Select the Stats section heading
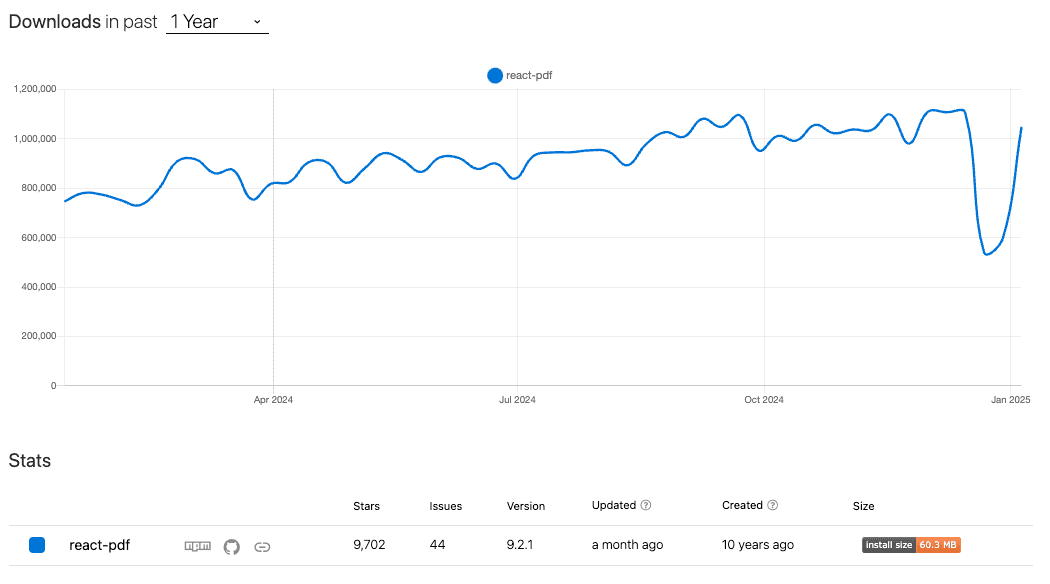The image size is (1050, 584). pos(30,461)
